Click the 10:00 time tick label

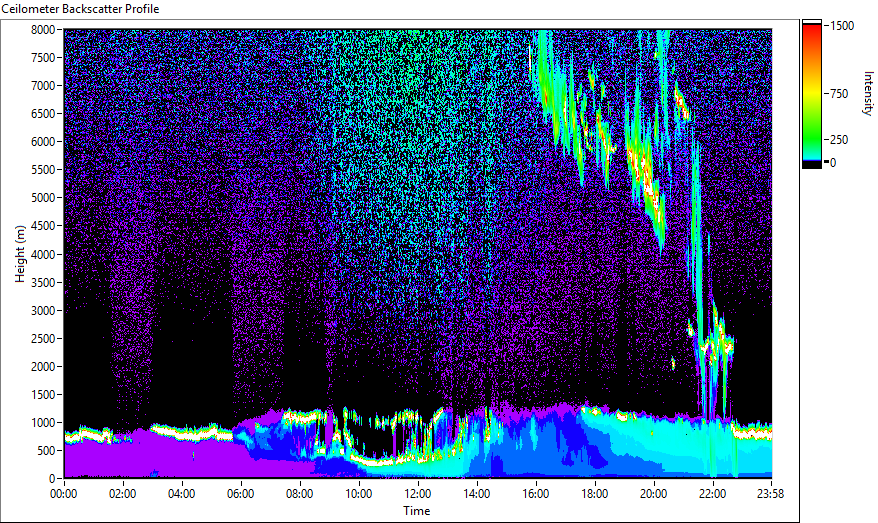359,494
